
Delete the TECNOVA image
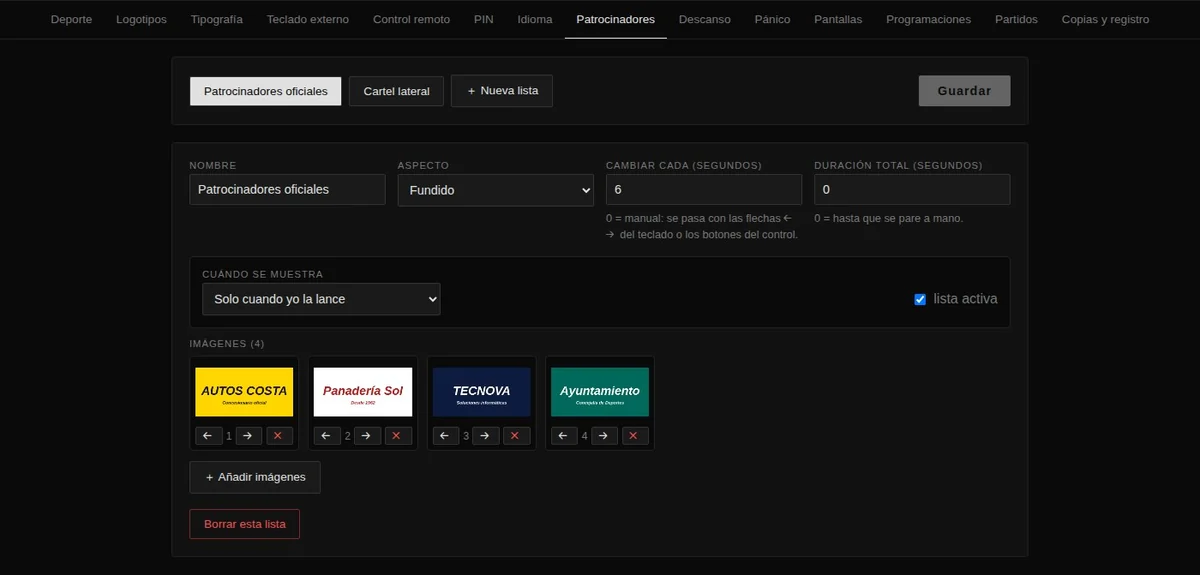517,436
